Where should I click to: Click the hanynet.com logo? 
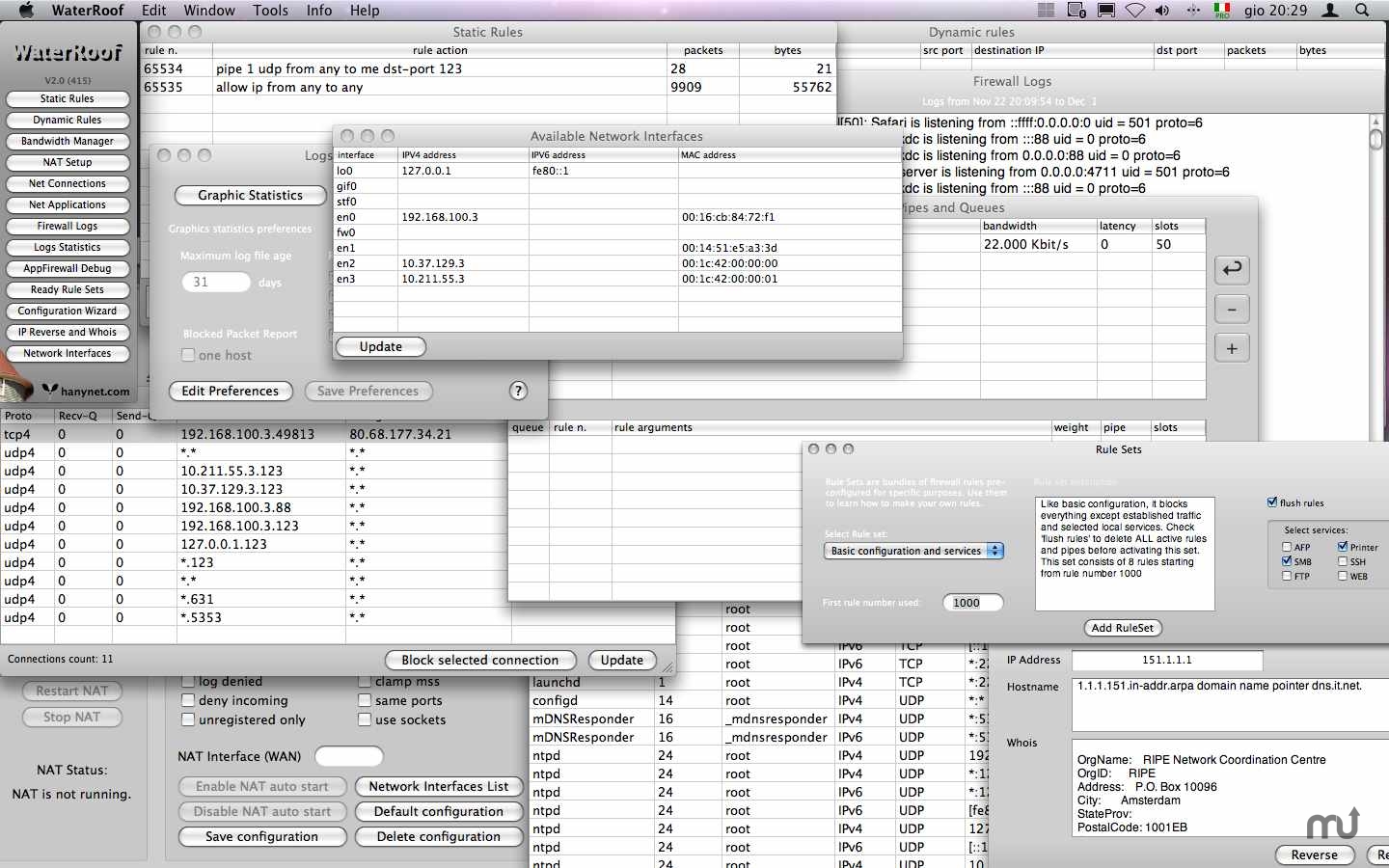[85, 391]
